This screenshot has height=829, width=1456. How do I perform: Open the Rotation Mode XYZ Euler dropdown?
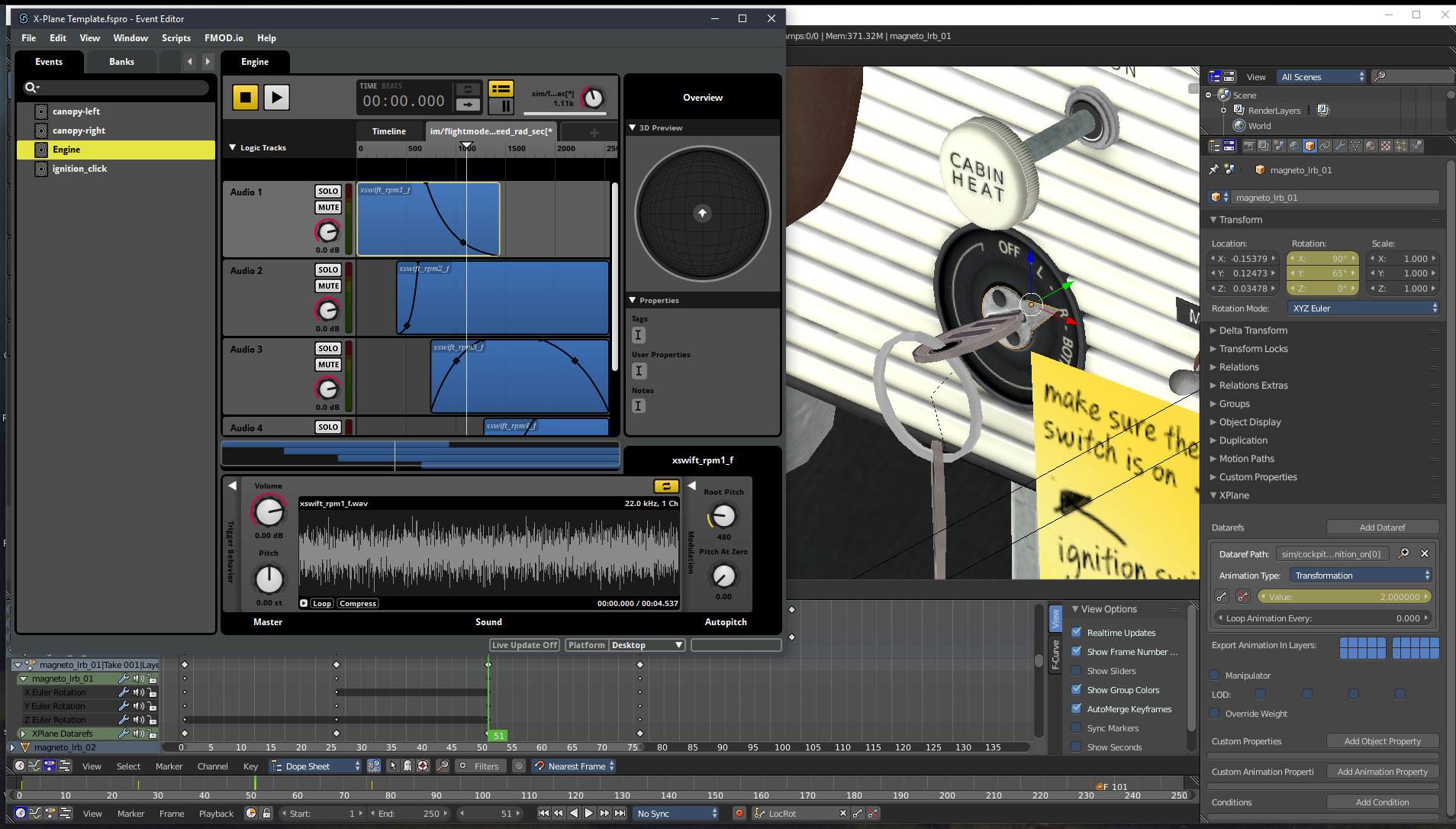click(1364, 308)
